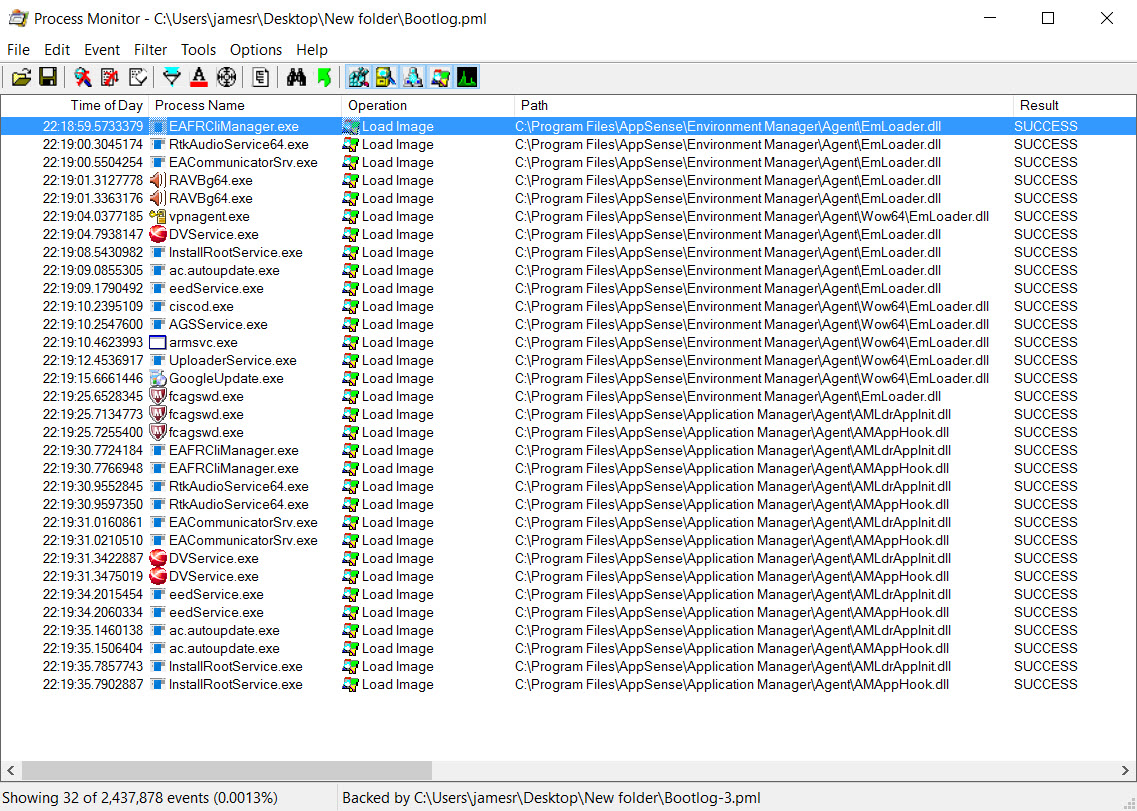Toggle Show Network Activity filter
Screen dimensions: 1137x811
point(410,76)
